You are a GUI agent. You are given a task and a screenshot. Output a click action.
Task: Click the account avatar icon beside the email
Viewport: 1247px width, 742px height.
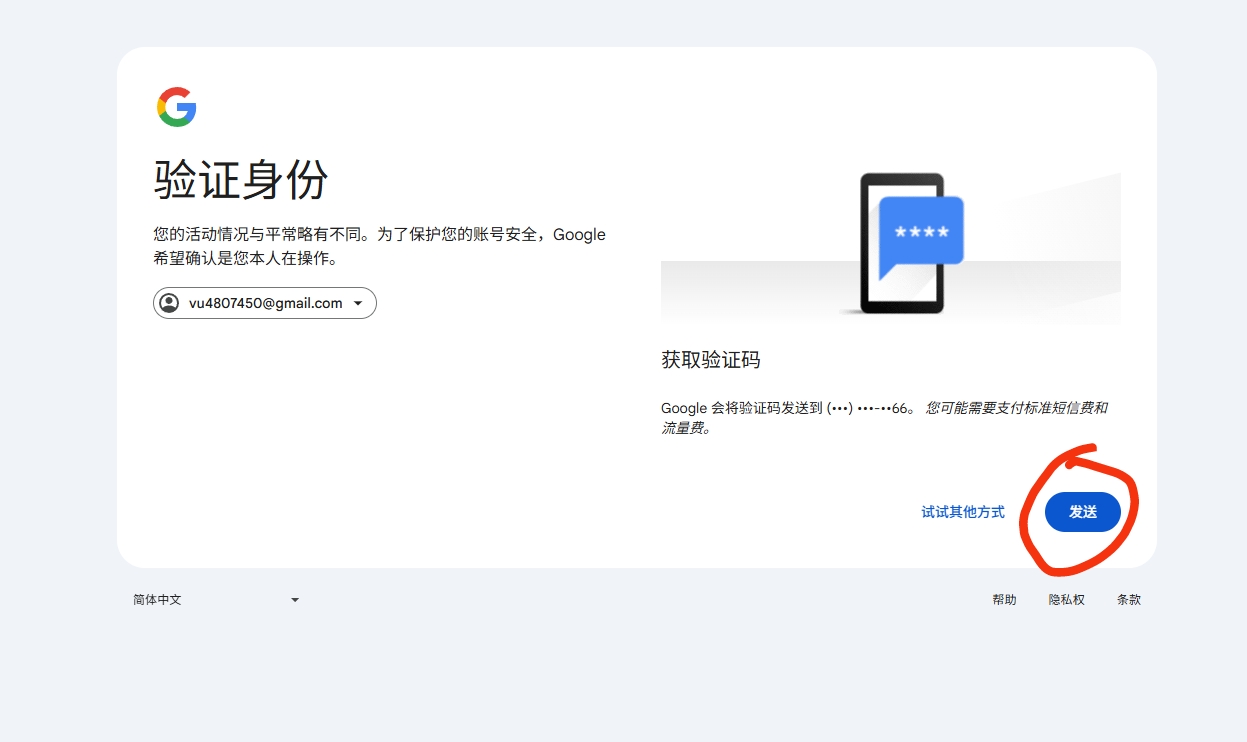pos(170,303)
